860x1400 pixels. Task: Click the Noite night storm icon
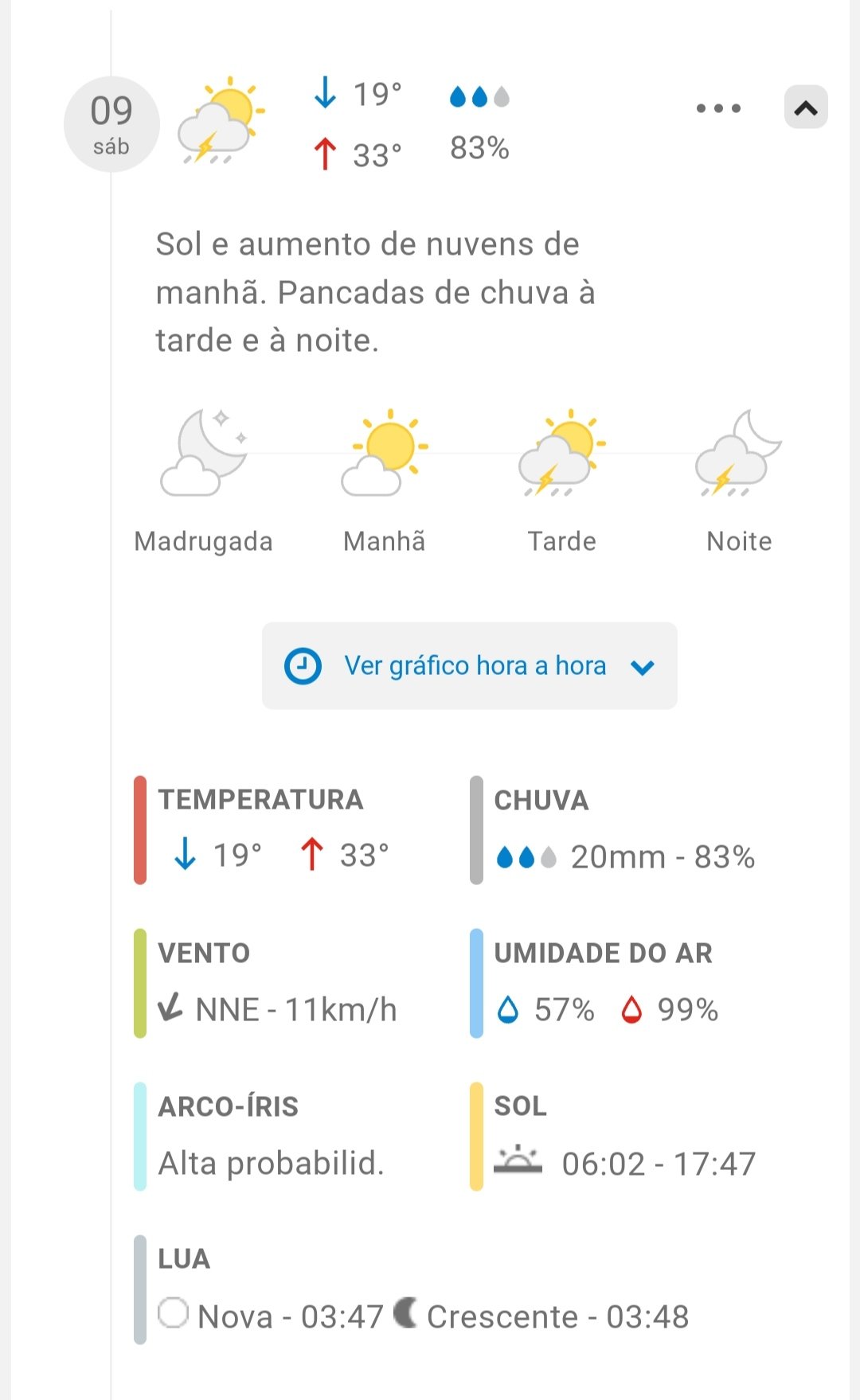pos(739,453)
